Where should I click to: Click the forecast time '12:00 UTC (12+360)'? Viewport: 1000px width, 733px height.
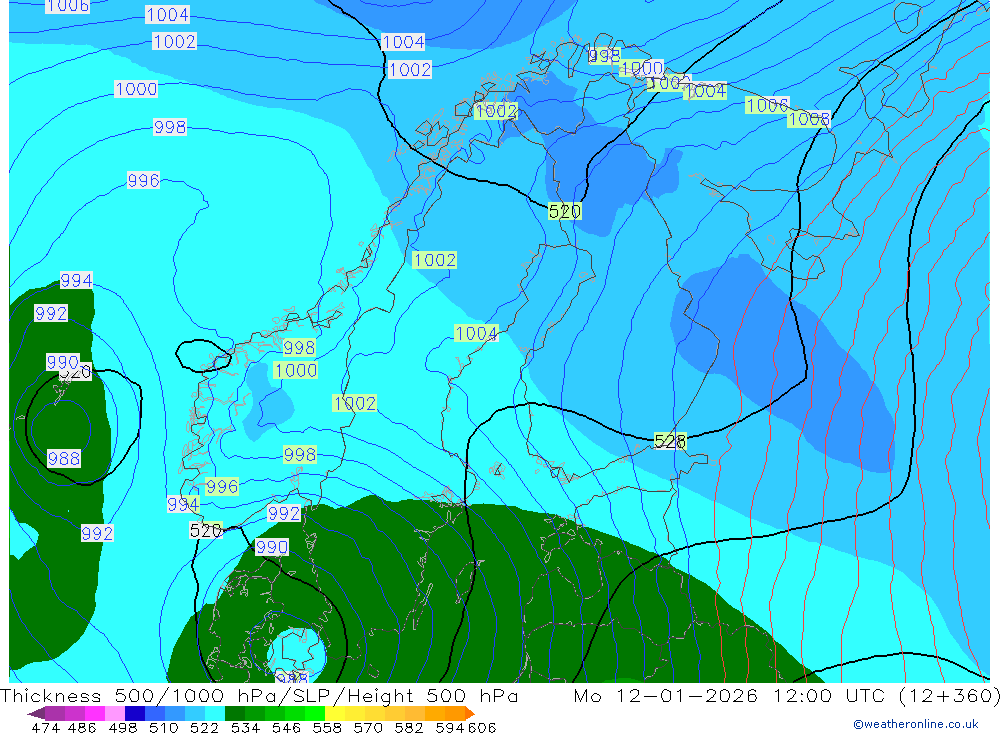(886, 695)
